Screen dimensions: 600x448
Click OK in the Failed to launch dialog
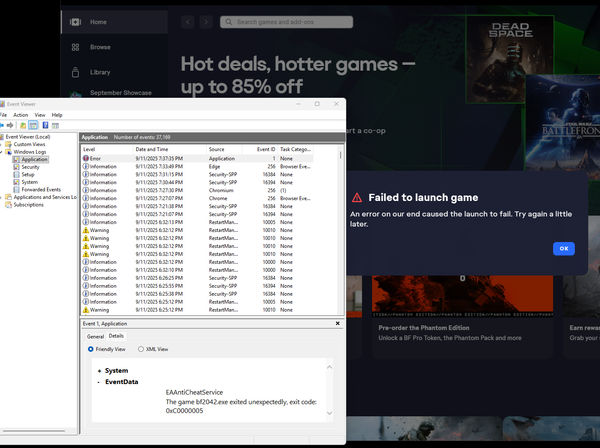[x=564, y=249]
